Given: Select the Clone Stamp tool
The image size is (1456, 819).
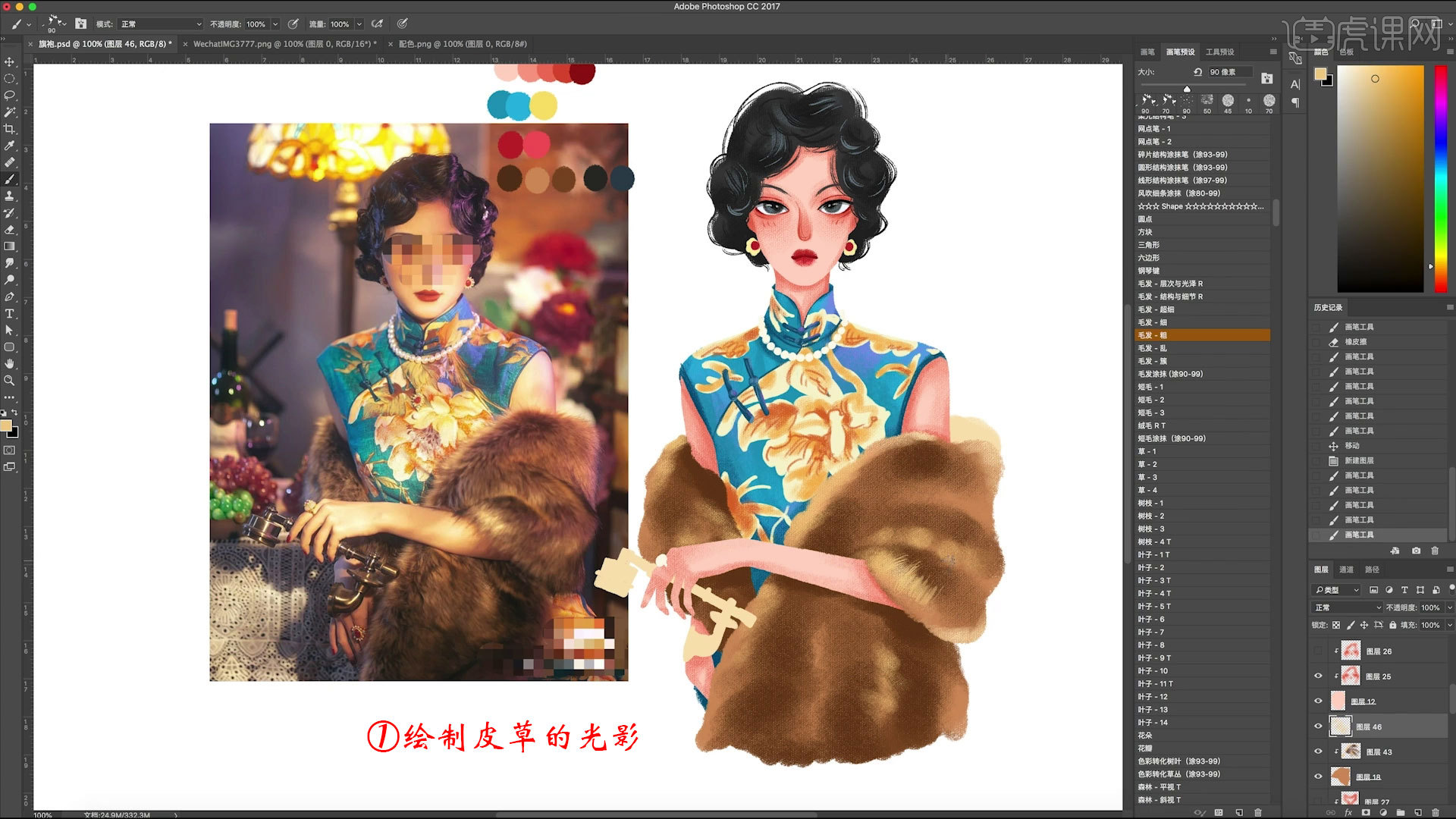Looking at the screenshot, I should pos(9,196).
